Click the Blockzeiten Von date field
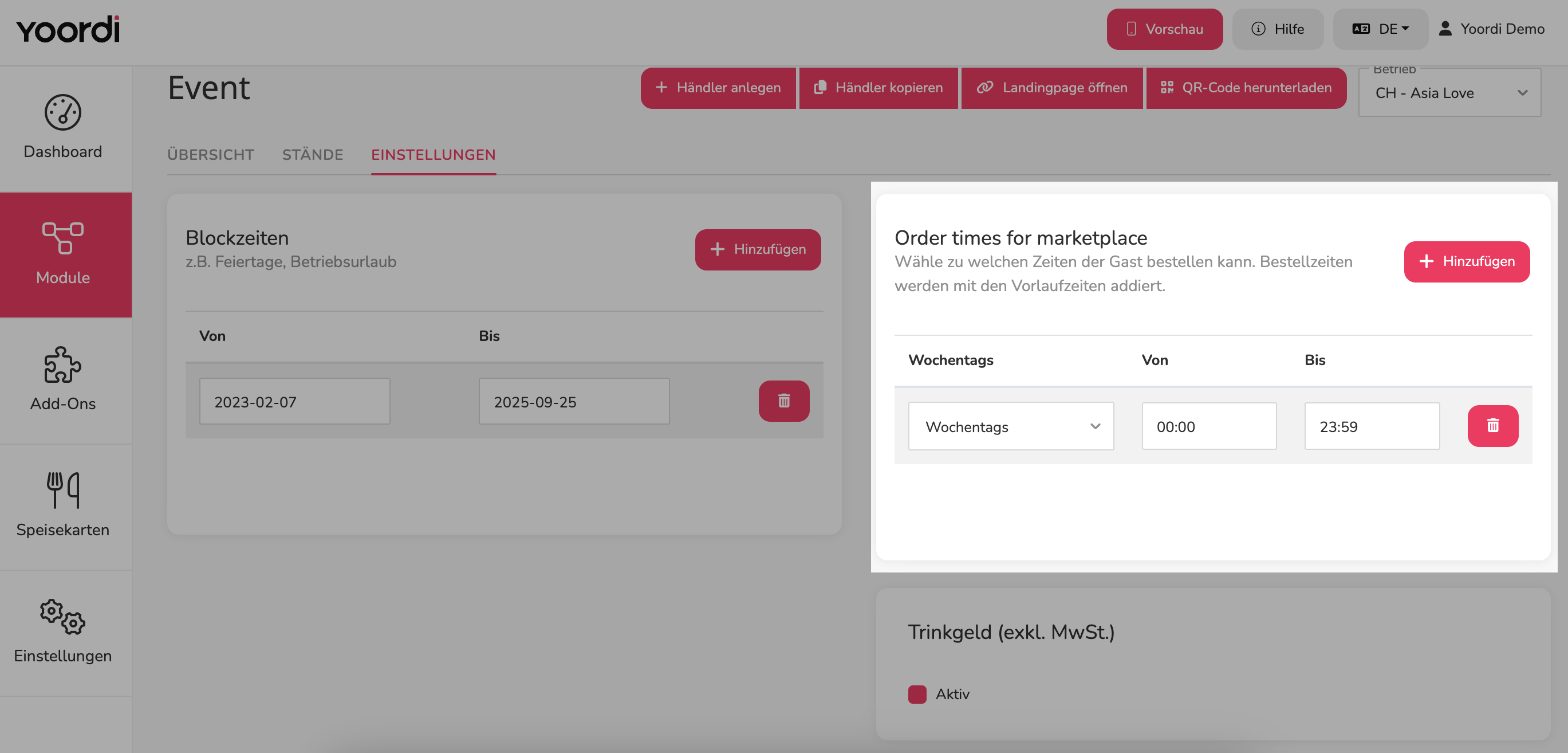Image resolution: width=1568 pixels, height=753 pixels. pos(294,402)
